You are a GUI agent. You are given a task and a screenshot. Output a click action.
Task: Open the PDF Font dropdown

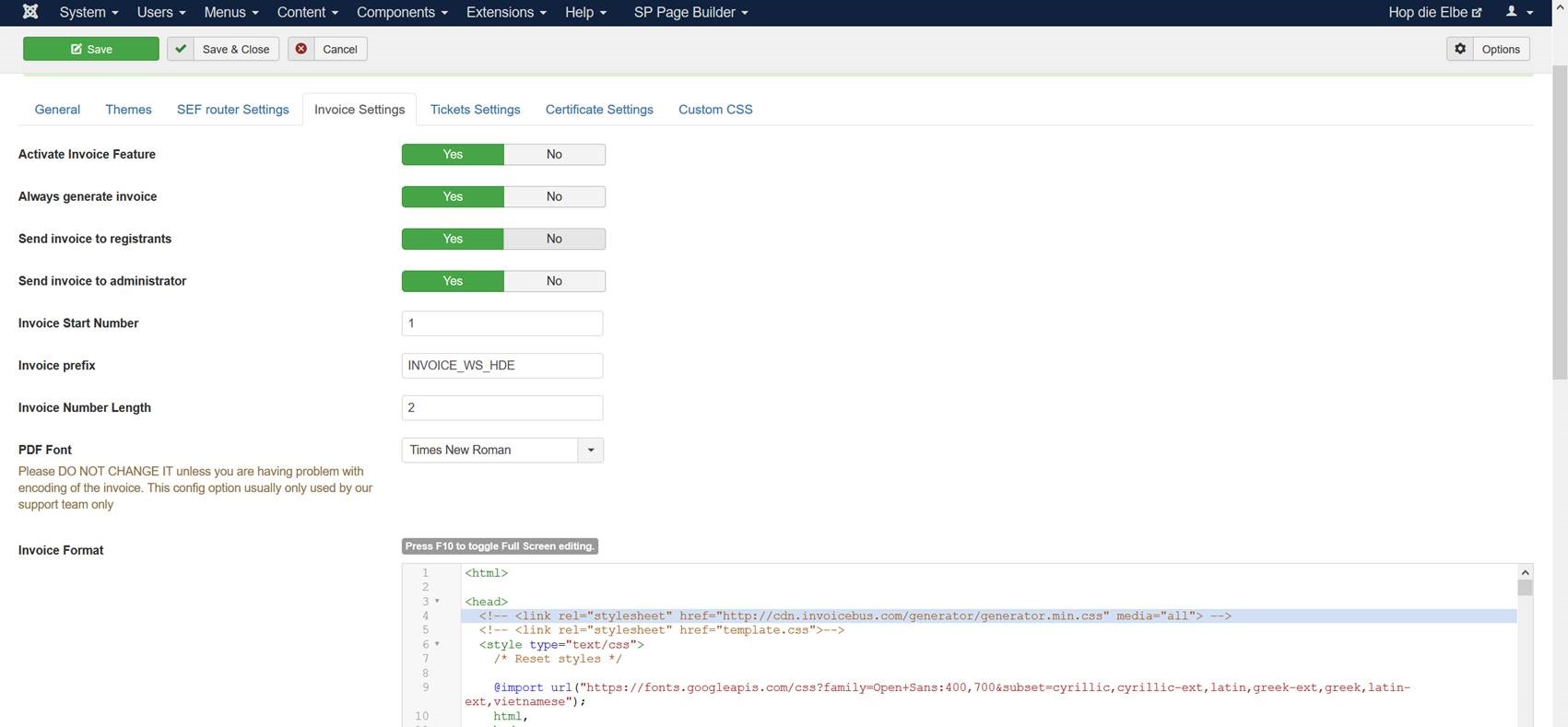point(502,450)
